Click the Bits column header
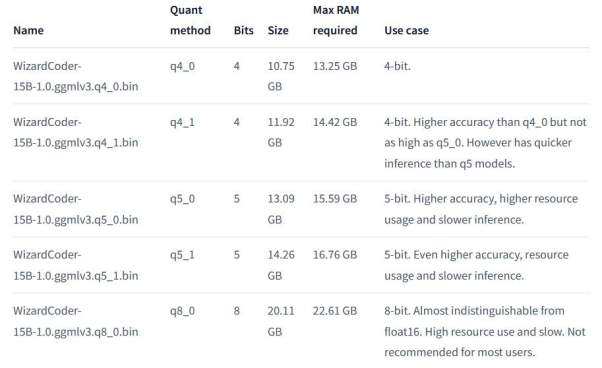The image size is (602, 368). coord(243,30)
